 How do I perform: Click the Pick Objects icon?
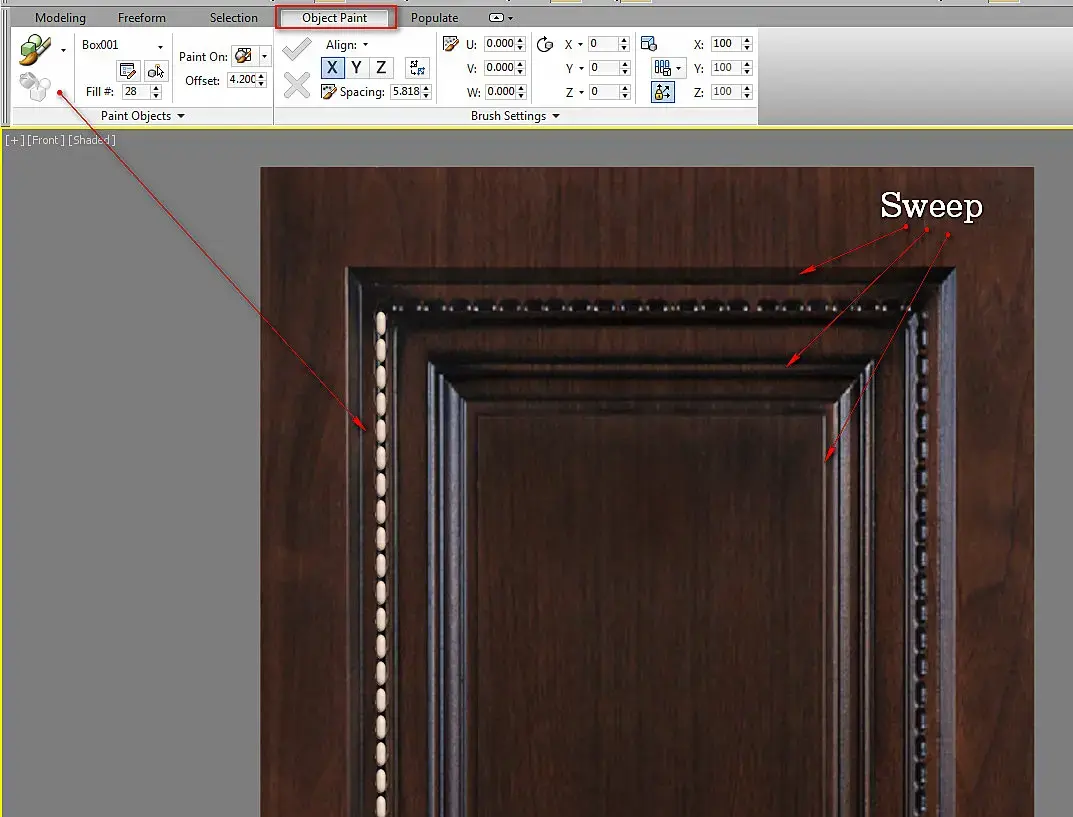point(156,70)
